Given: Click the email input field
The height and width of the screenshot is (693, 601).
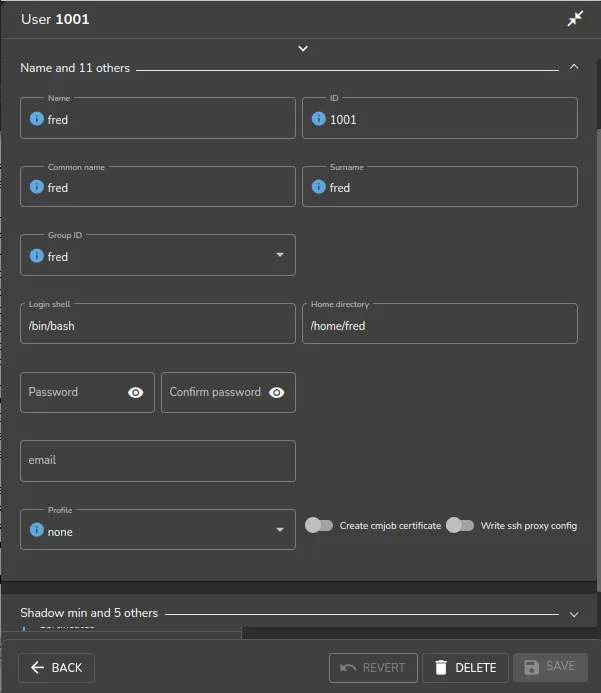Looking at the screenshot, I should [158, 461].
